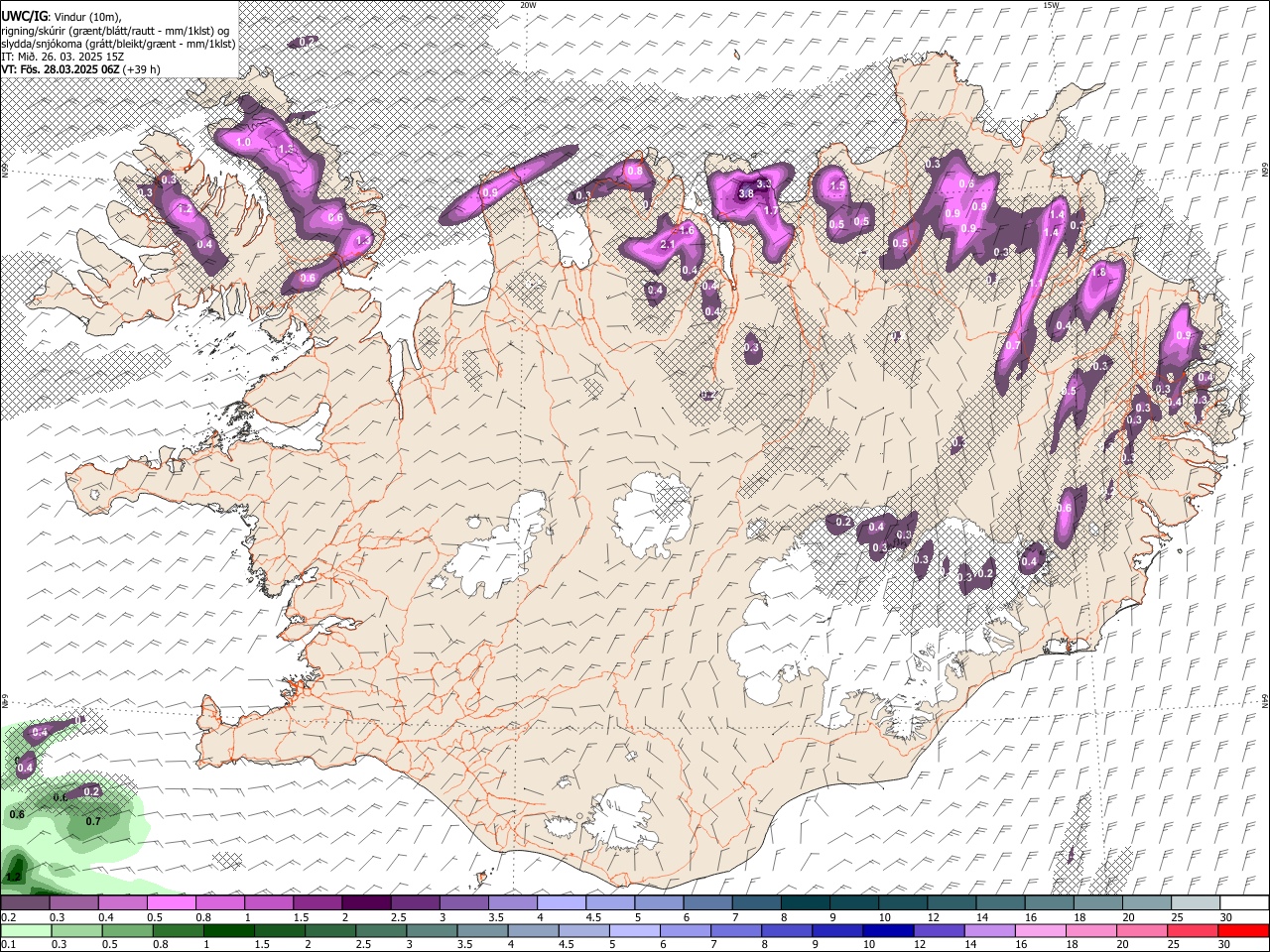This screenshot has height=952, width=1270.
Task: Click the deep blue swatch labeled 10 in bottom row
Action: pyautogui.click(x=887, y=930)
